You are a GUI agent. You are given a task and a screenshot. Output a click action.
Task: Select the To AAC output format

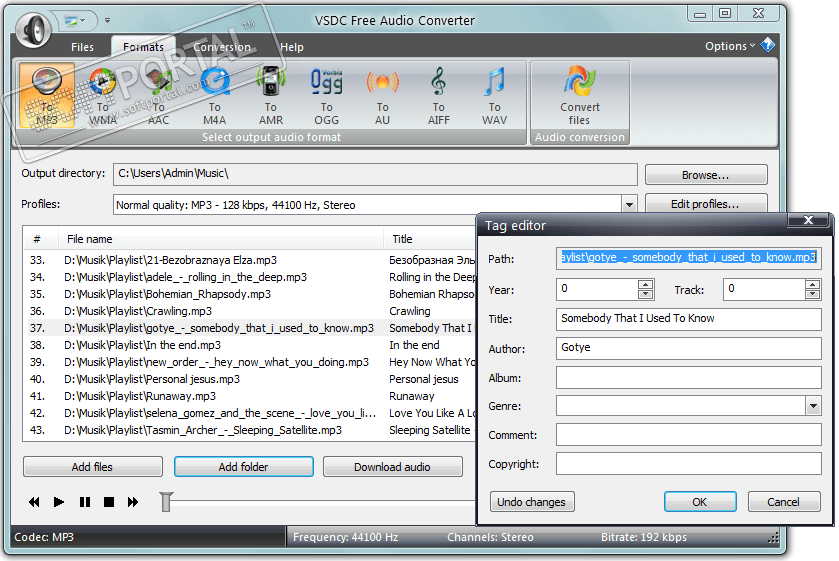[158, 96]
